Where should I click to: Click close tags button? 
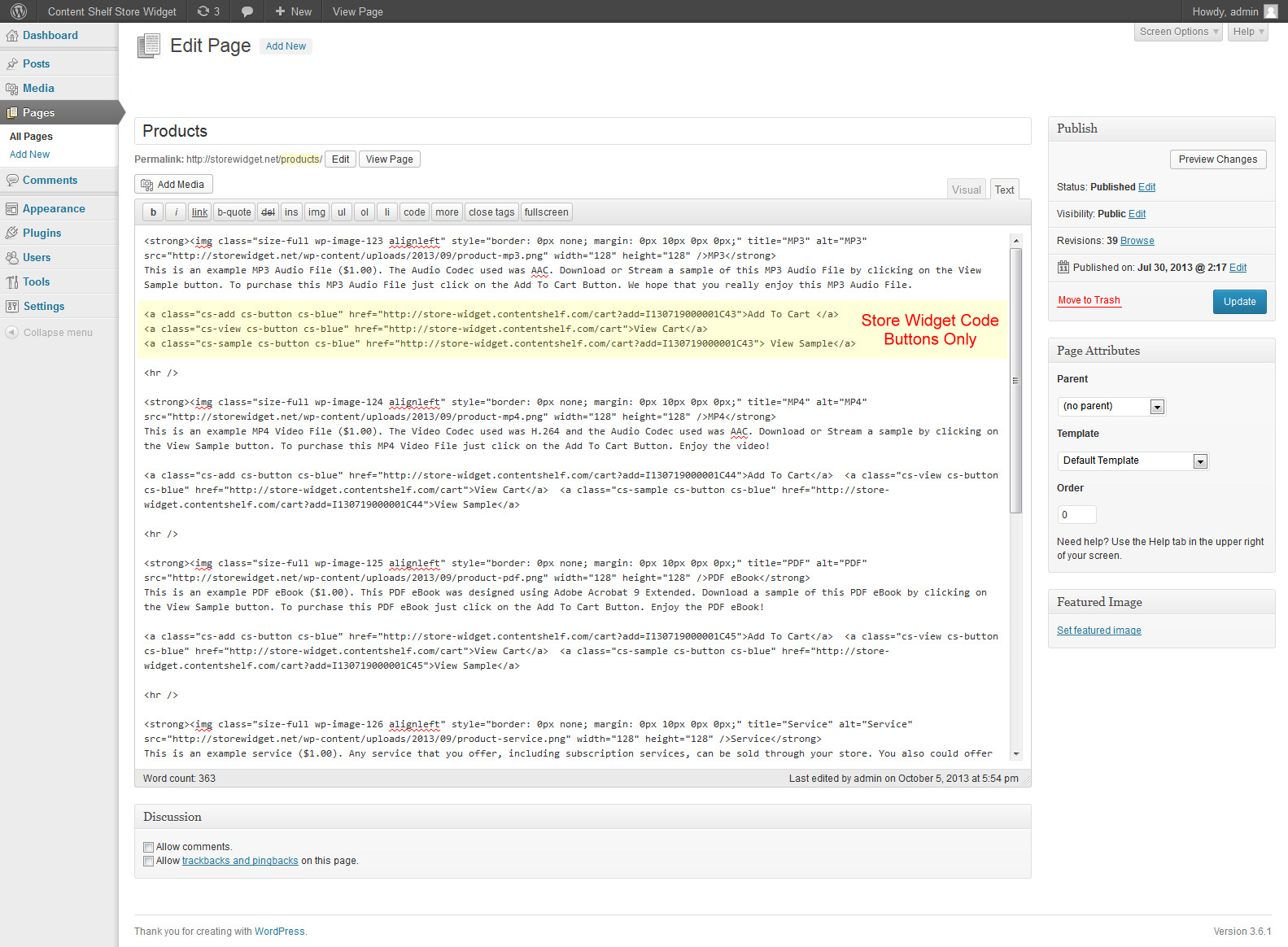point(491,212)
